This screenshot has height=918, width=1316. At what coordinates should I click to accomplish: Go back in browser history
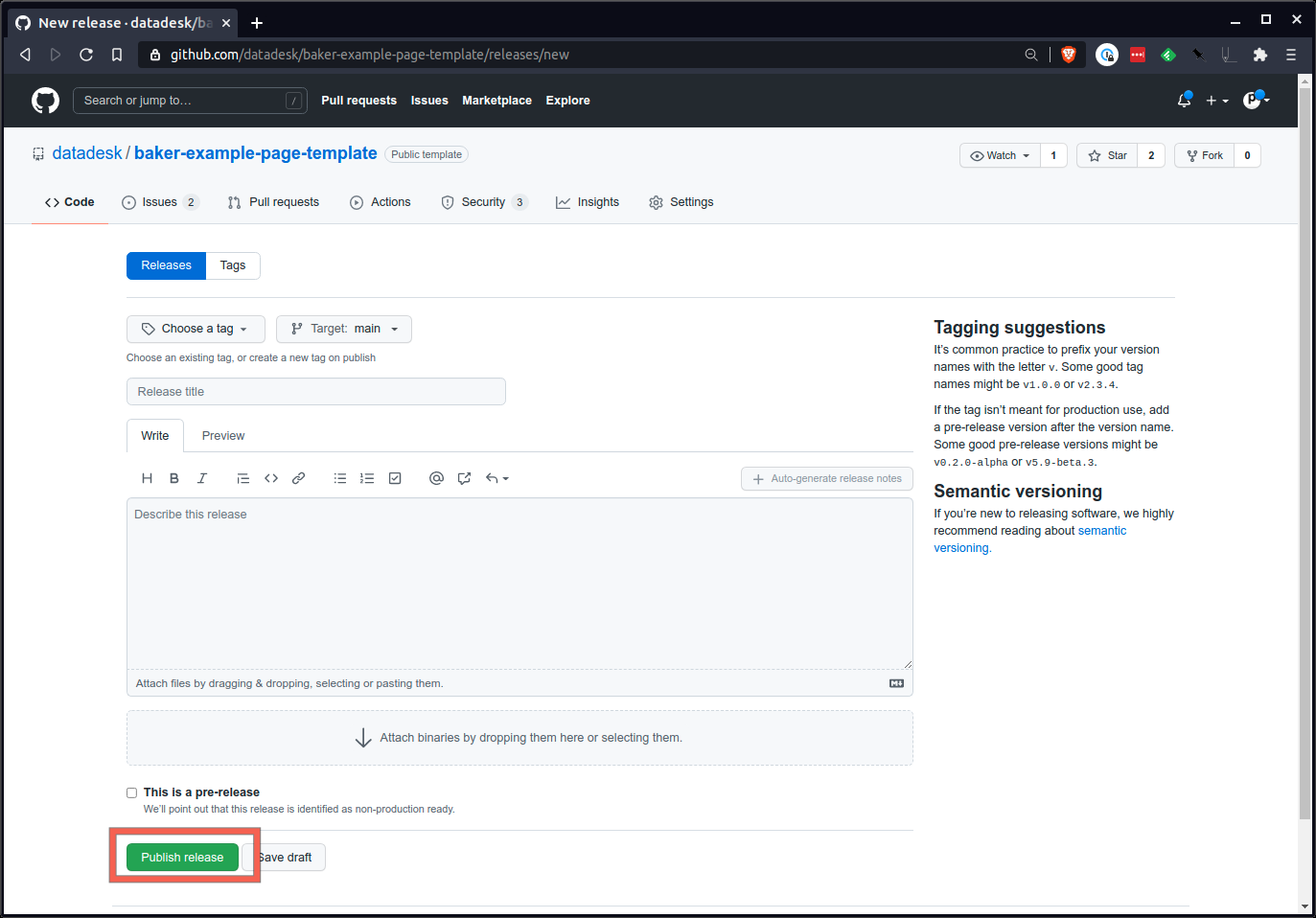[x=25, y=55]
